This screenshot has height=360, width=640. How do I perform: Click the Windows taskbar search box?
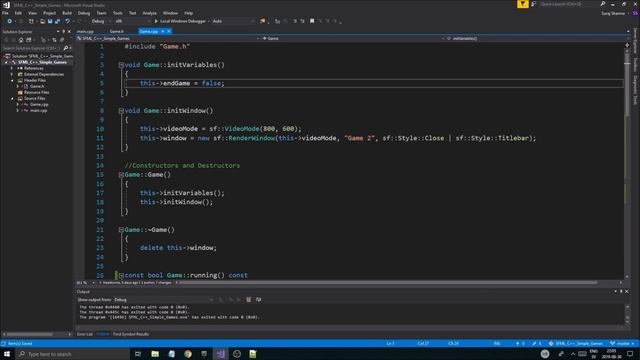[x=72, y=354]
